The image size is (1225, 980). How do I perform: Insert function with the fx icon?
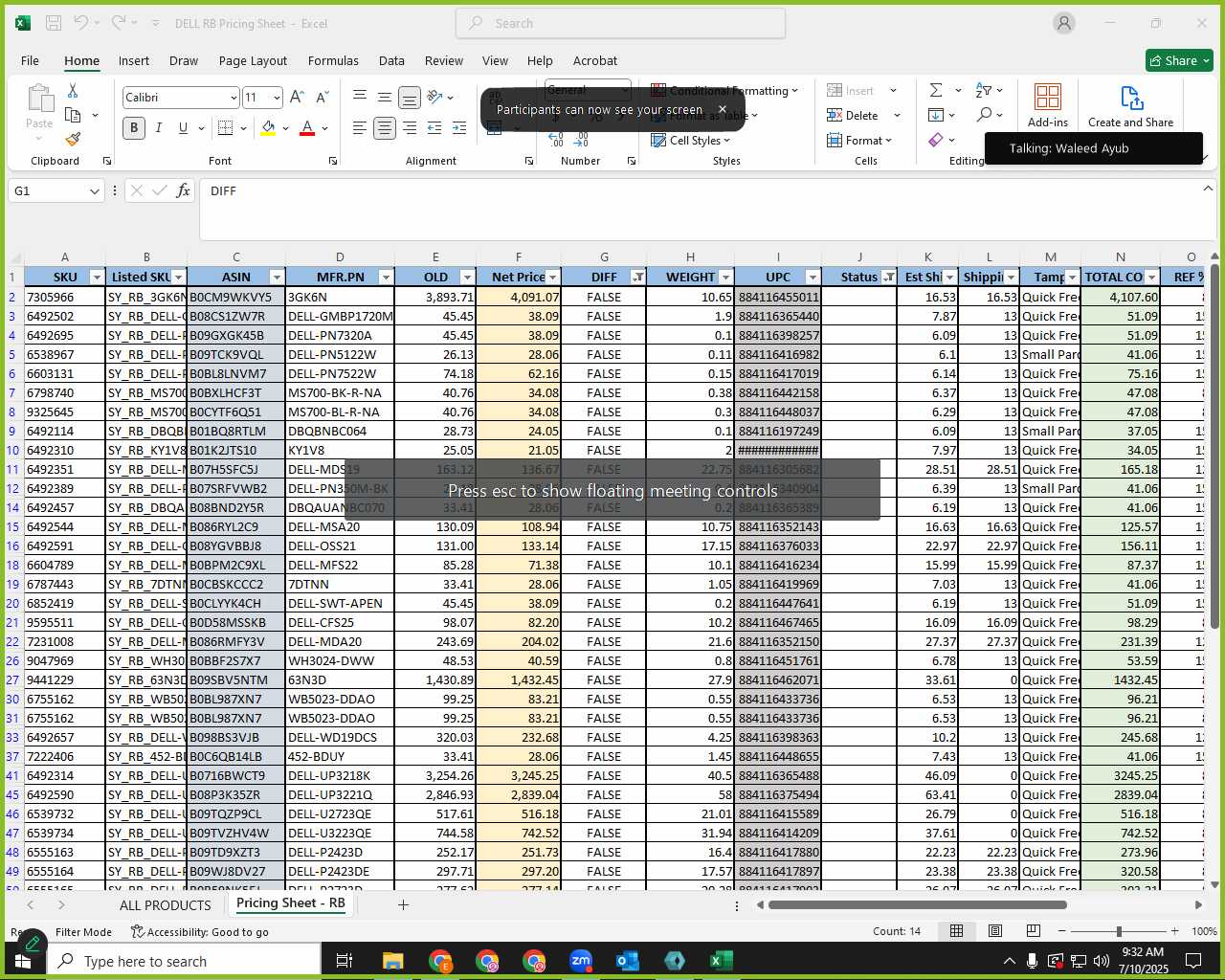coord(184,190)
